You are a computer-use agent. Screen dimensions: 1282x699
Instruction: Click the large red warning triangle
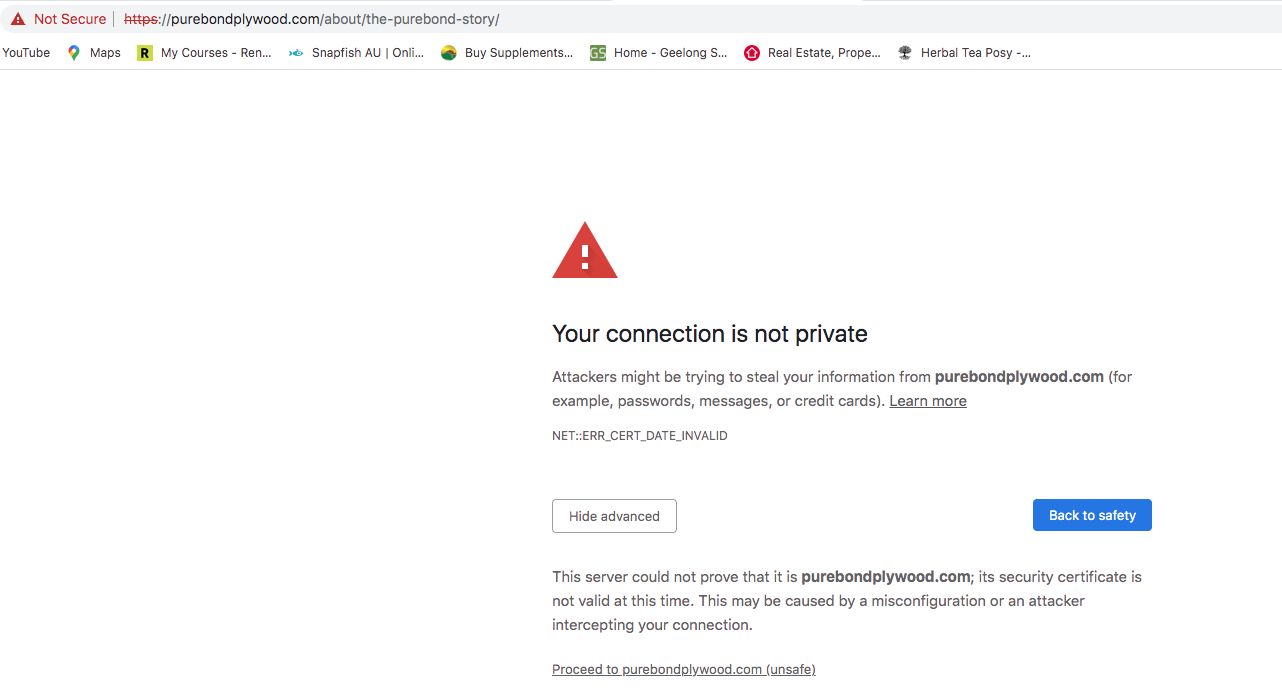[585, 252]
